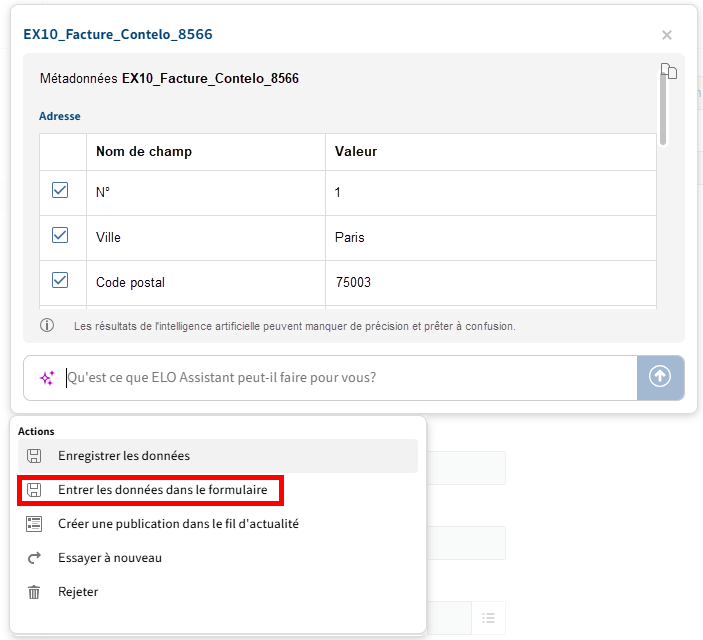Select the value cell 75003
703x640 pixels.
click(491, 283)
